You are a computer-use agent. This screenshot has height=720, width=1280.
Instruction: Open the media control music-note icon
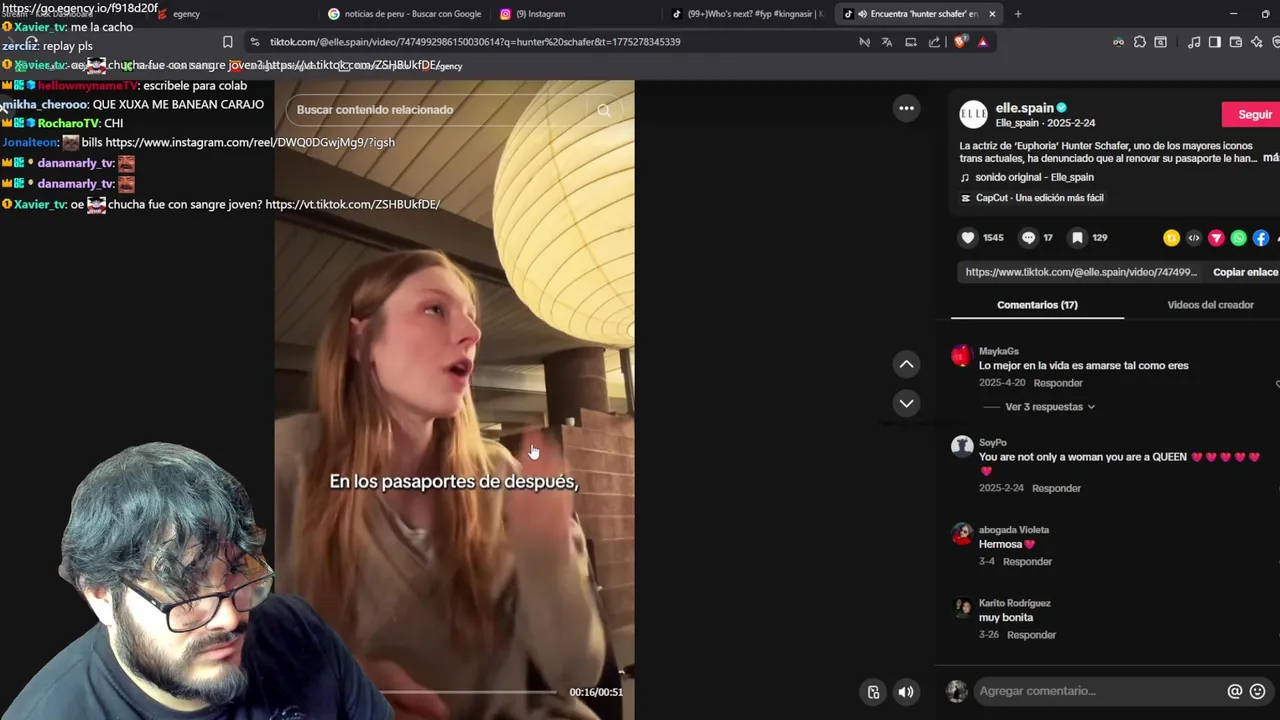click(1194, 42)
